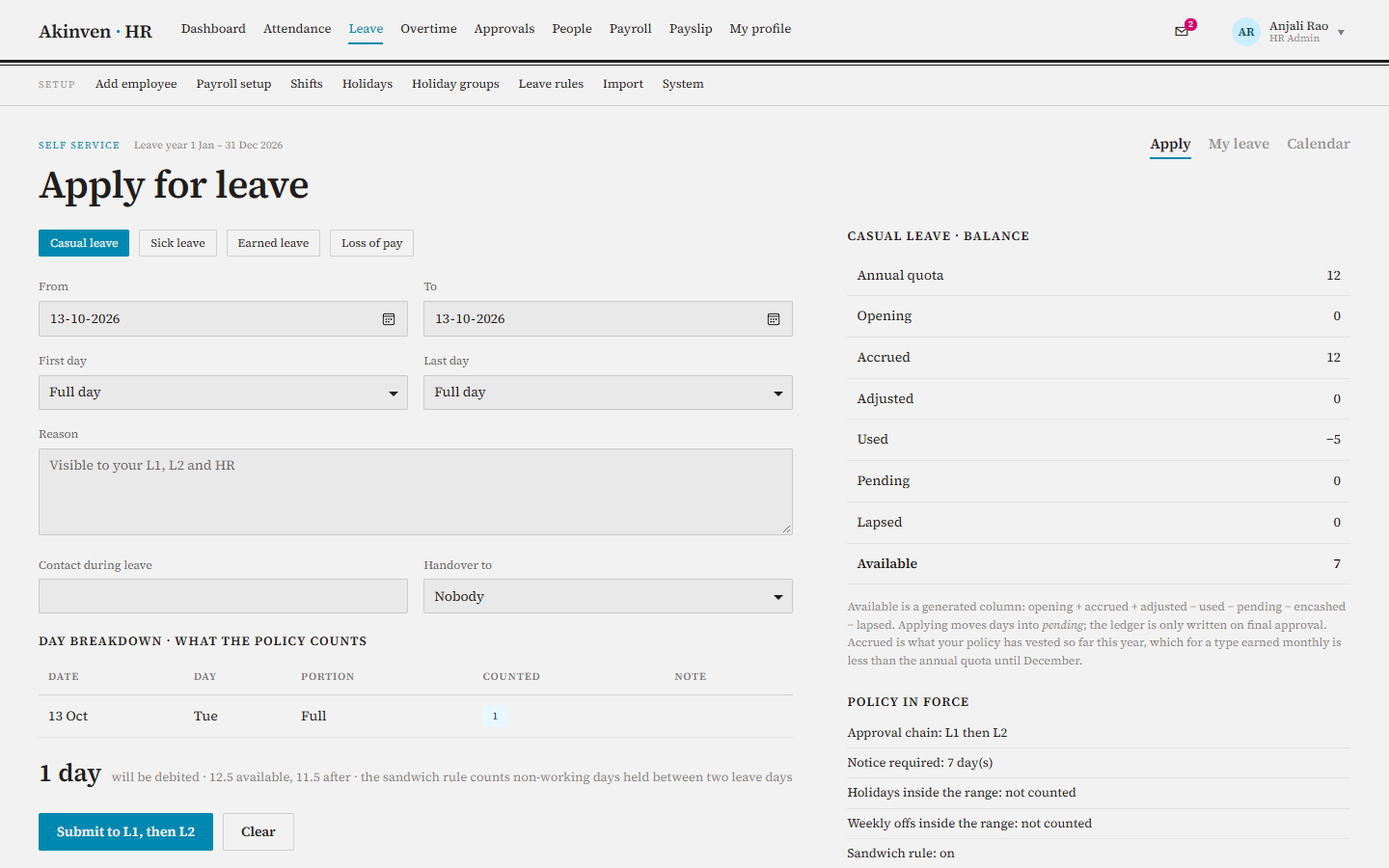
Task: Select the Loss of pay type
Action: click(371, 243)
